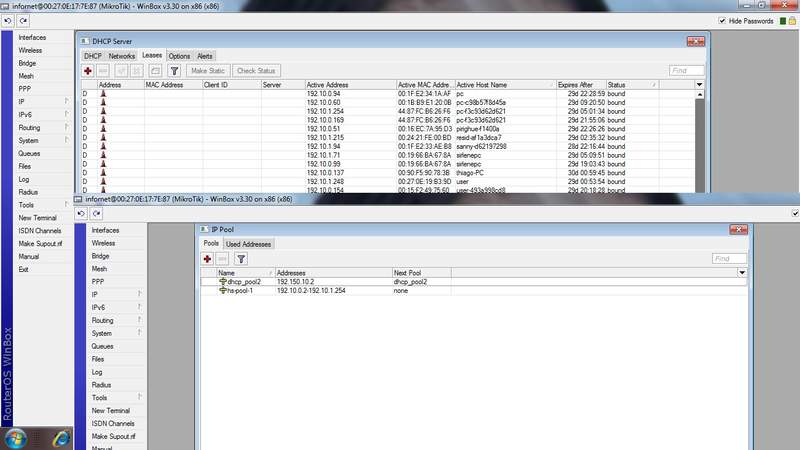800x450 pixels.
Task: Switch to the Options tab
Action: tap(179, 56)
